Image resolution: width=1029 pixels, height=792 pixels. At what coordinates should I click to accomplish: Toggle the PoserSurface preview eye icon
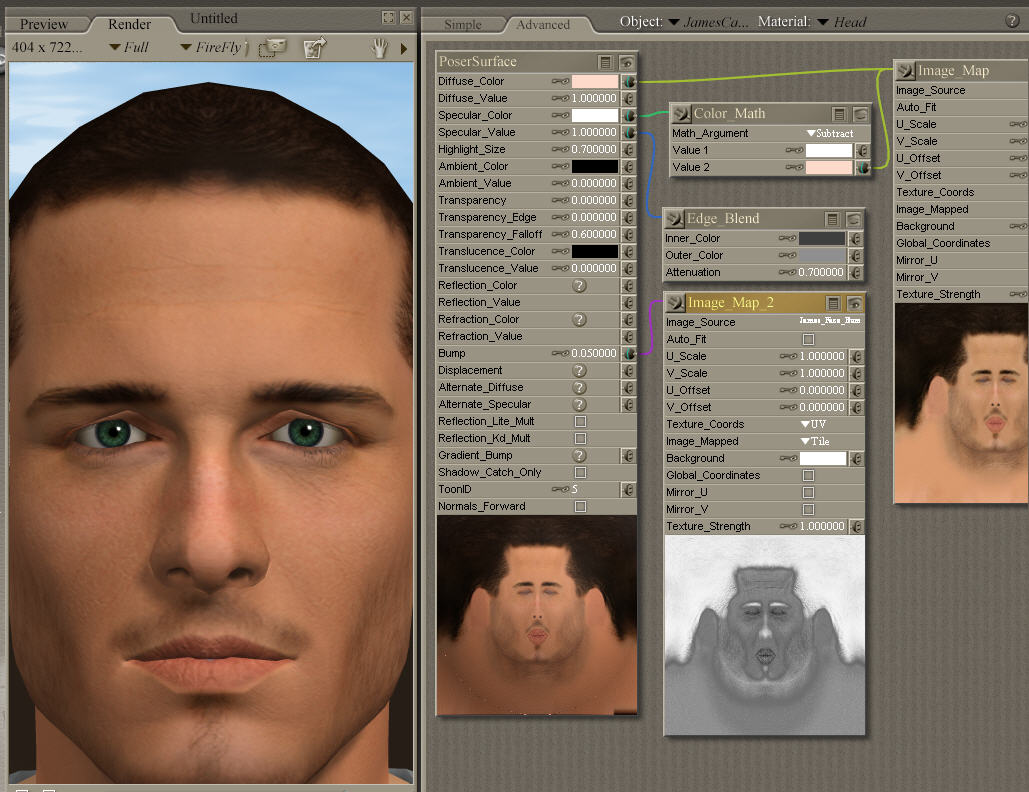tap(627, 62)
